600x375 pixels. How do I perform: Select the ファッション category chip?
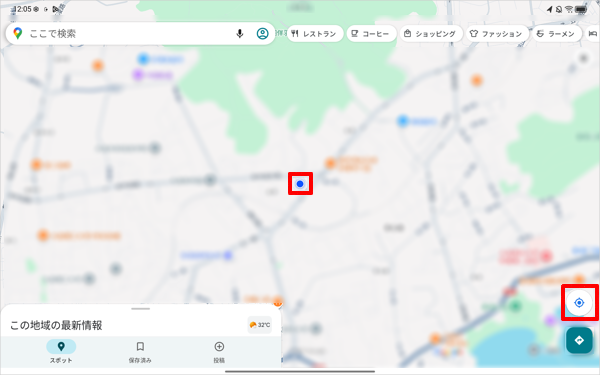(x=496, y=34)
